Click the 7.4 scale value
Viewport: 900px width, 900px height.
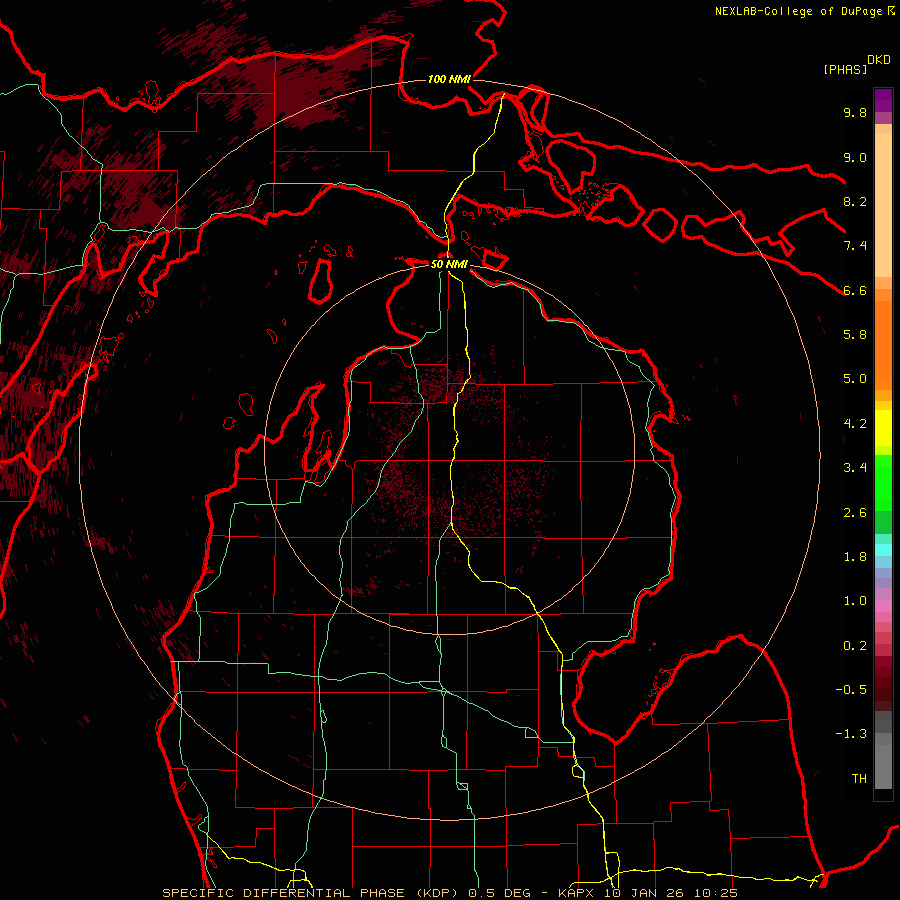[x=855, y=246]
